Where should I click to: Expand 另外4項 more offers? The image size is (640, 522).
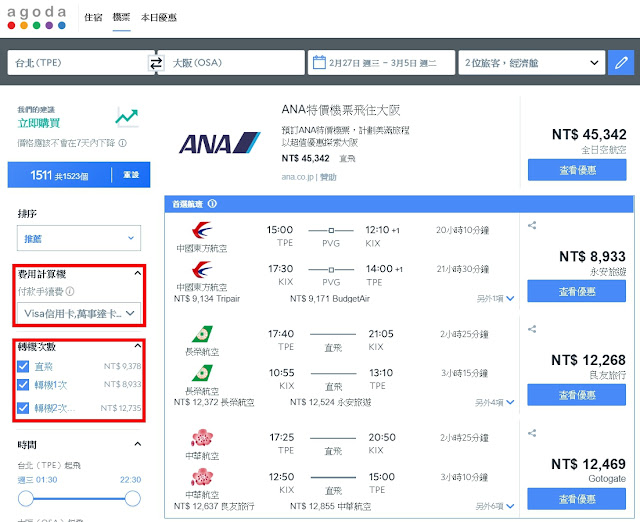494,402
